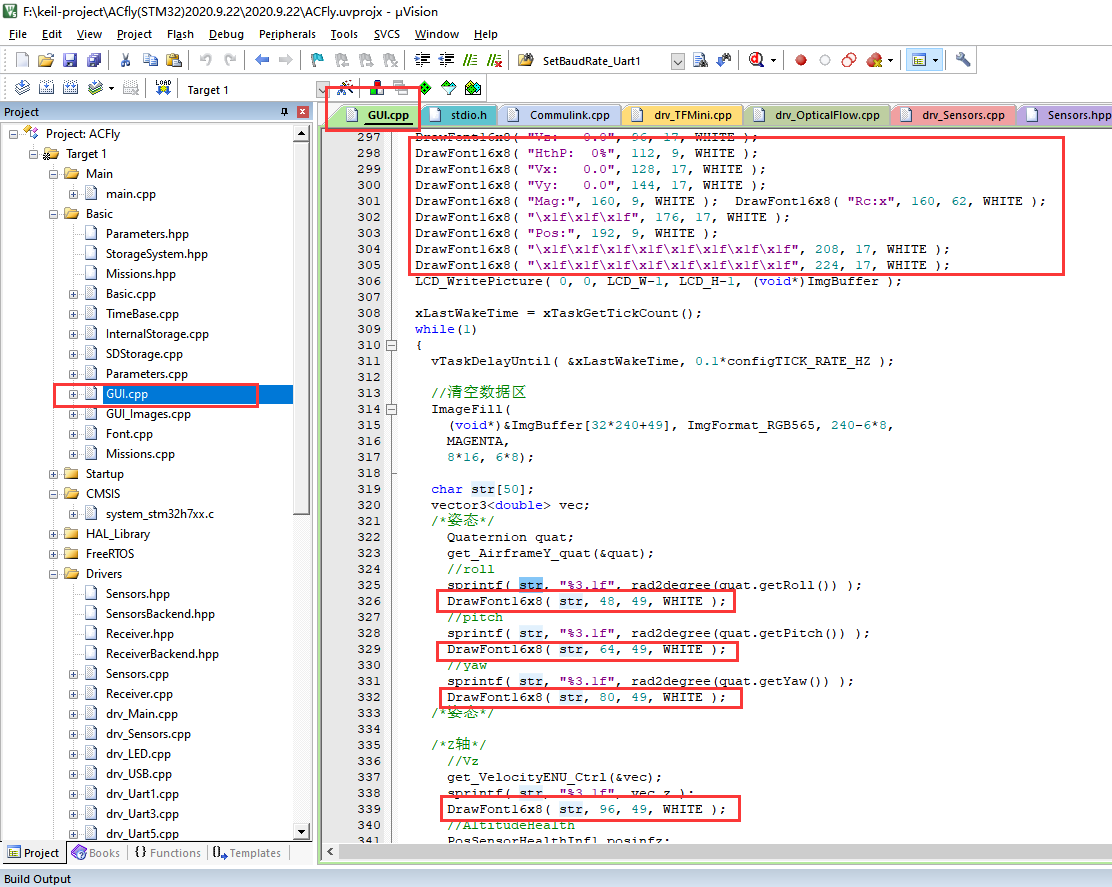Translate current file icon
Screen dimensions: 1112x887
[x=23, y=88]
